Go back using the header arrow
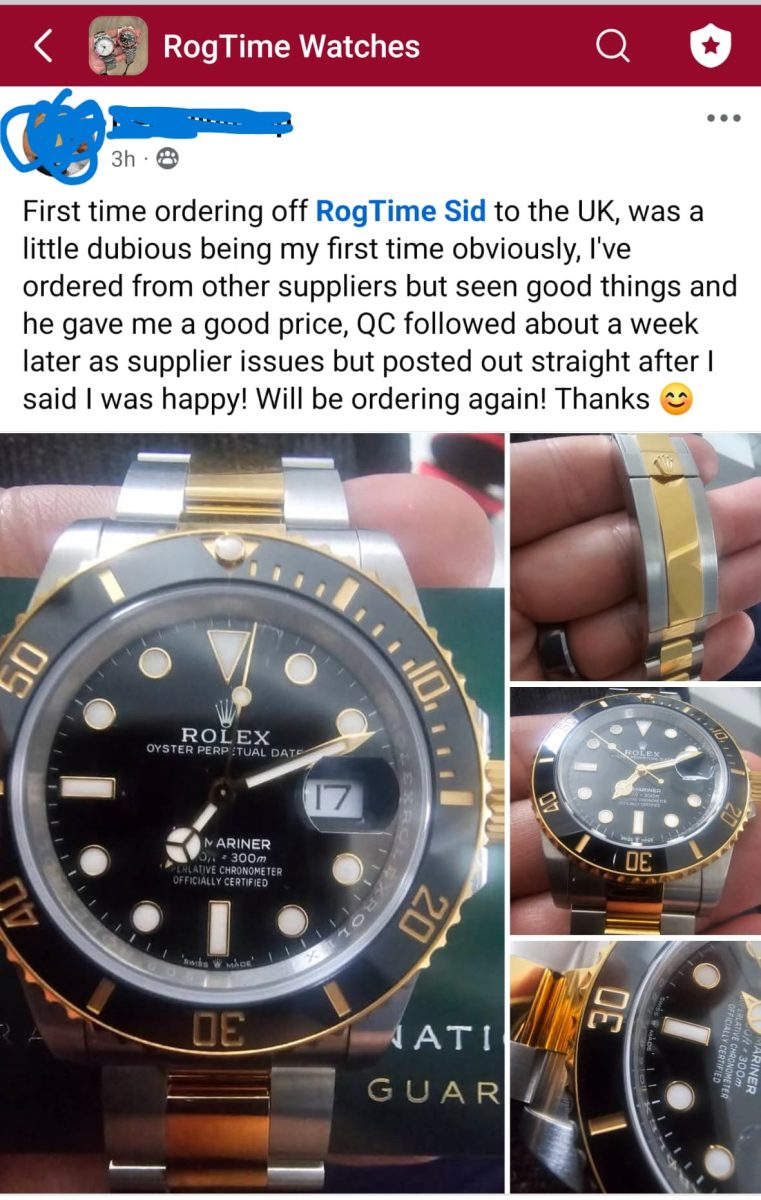Image resolution: width=761 pixels, height=1200 pixels. point(43,45)
